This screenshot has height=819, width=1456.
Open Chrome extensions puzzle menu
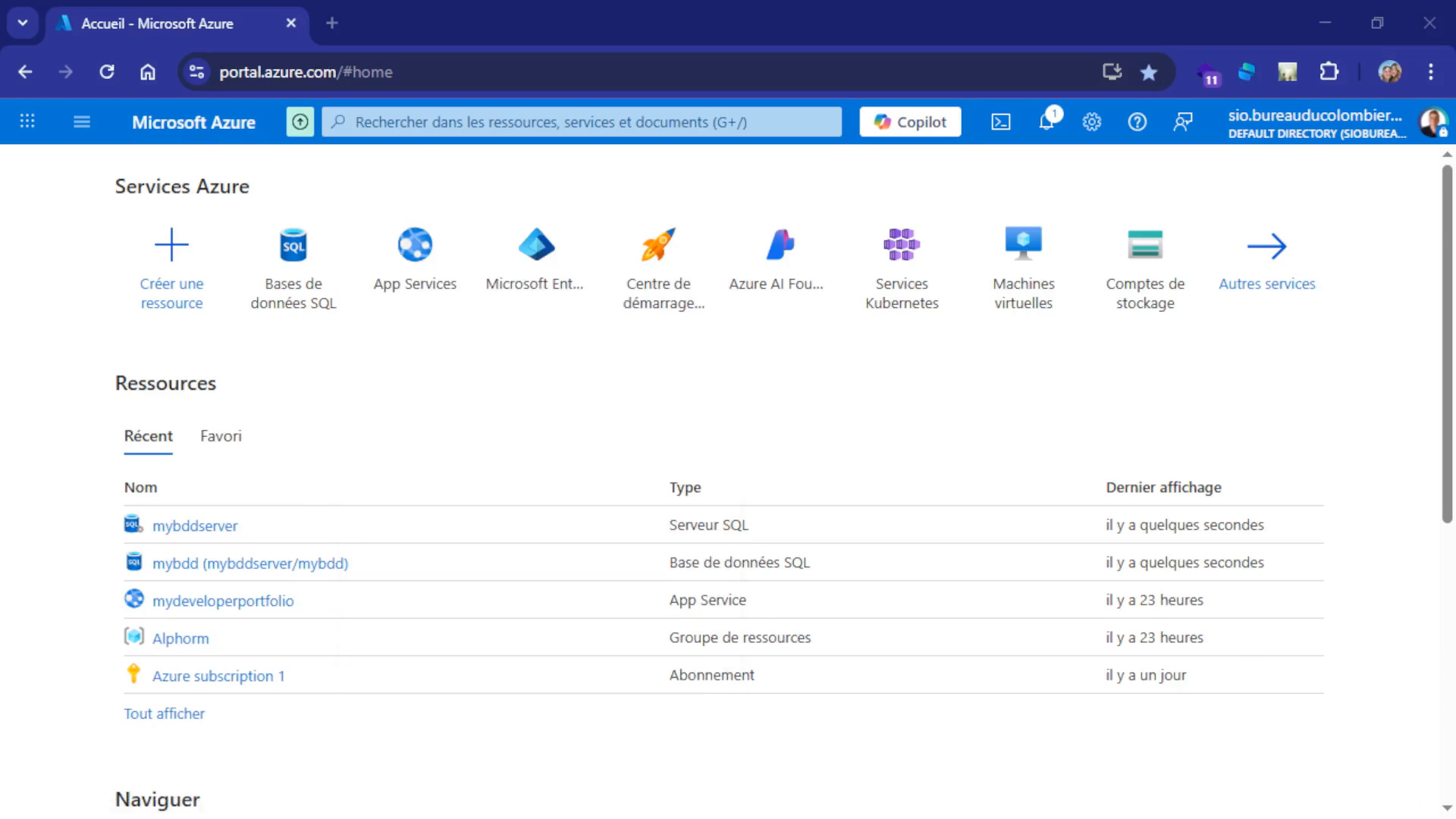pyautogui.click(x=1329, y=72)
